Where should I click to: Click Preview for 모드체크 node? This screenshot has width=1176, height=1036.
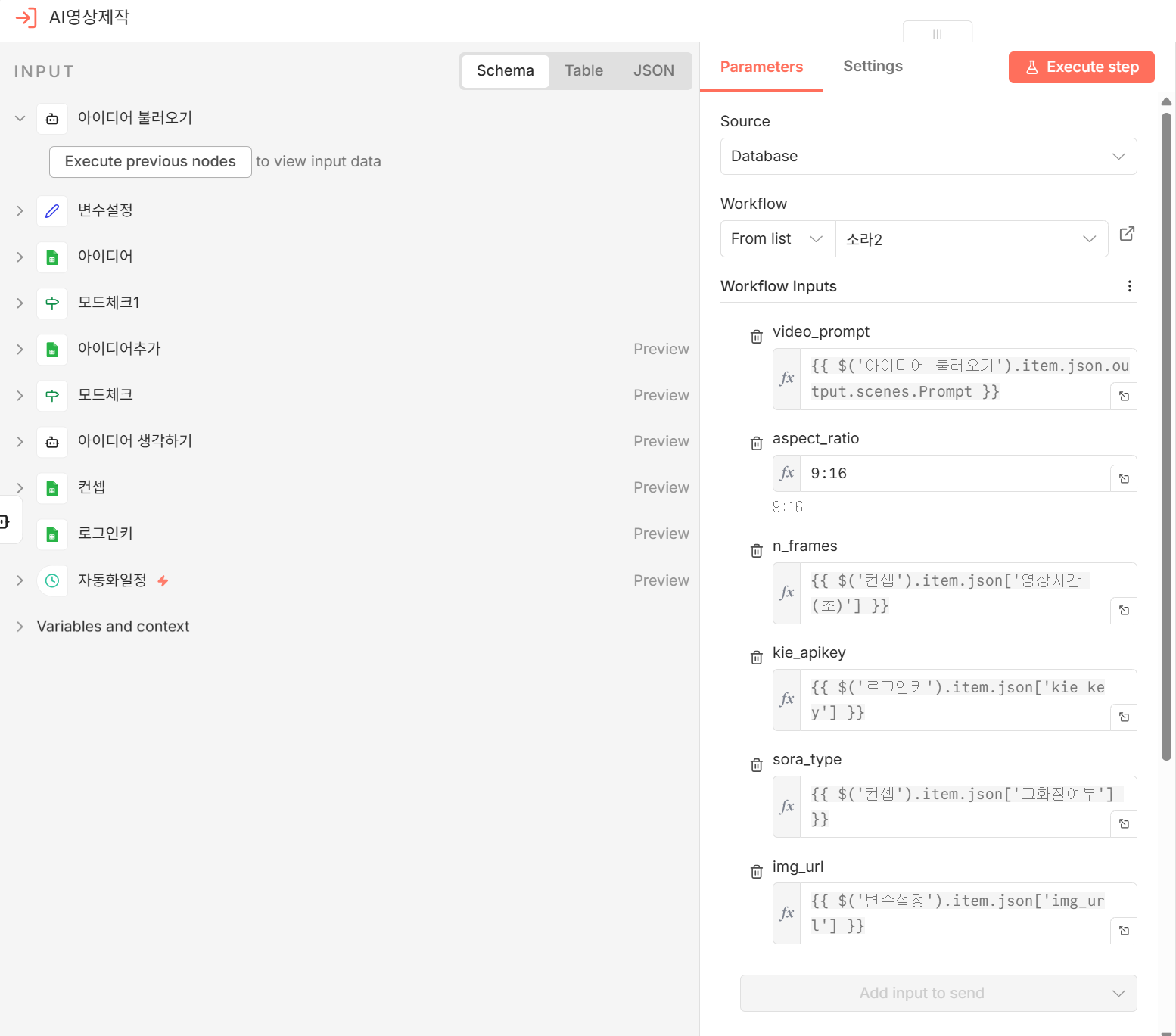pos(661,396)
